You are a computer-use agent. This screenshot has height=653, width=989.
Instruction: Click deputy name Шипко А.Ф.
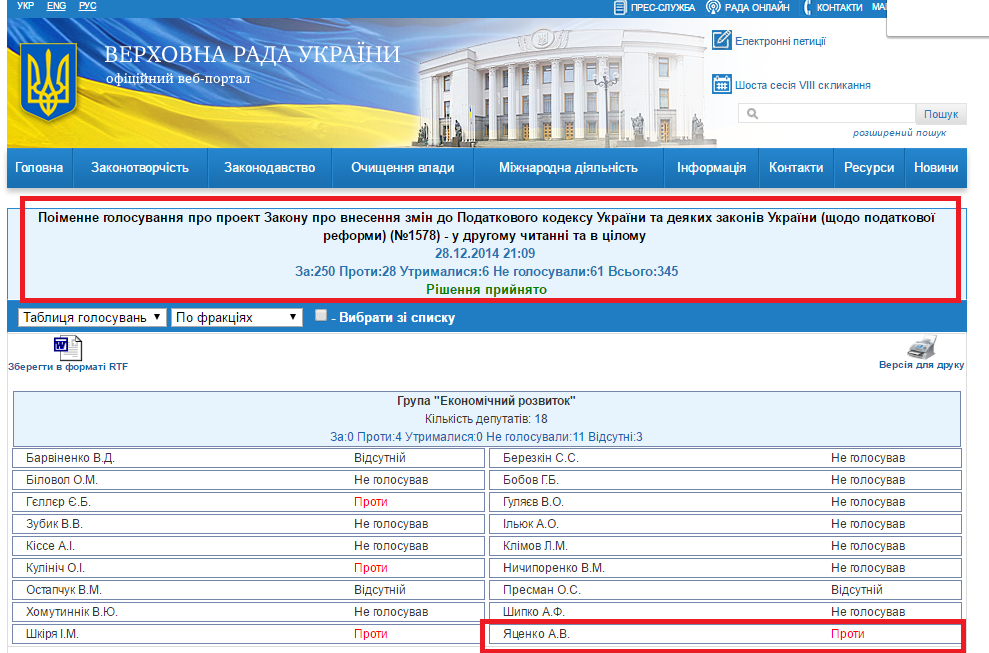pyautogui.click(x=534, y=612)
